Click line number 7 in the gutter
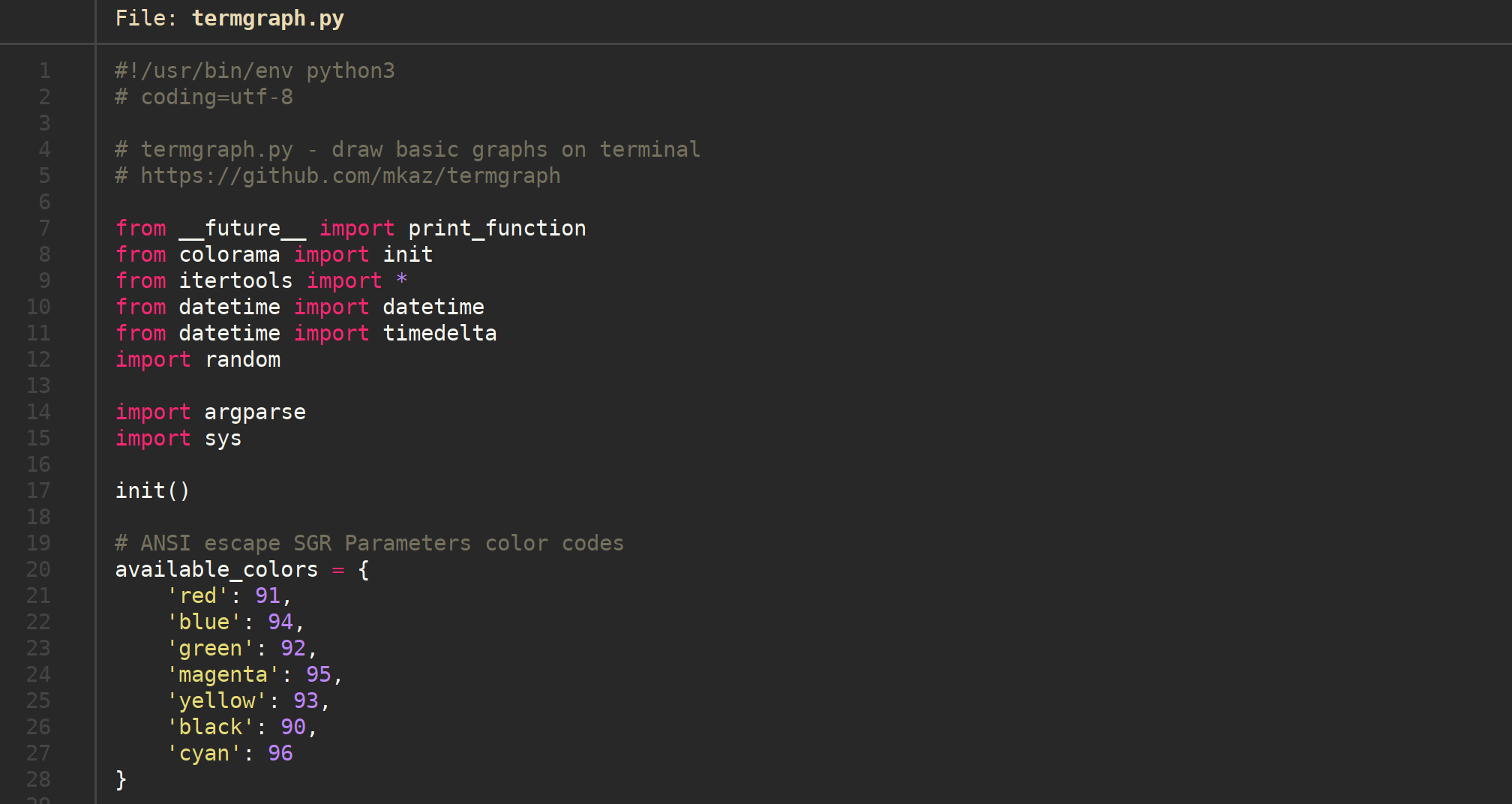This screenshot has width=1512, height=804. [44, 228]
